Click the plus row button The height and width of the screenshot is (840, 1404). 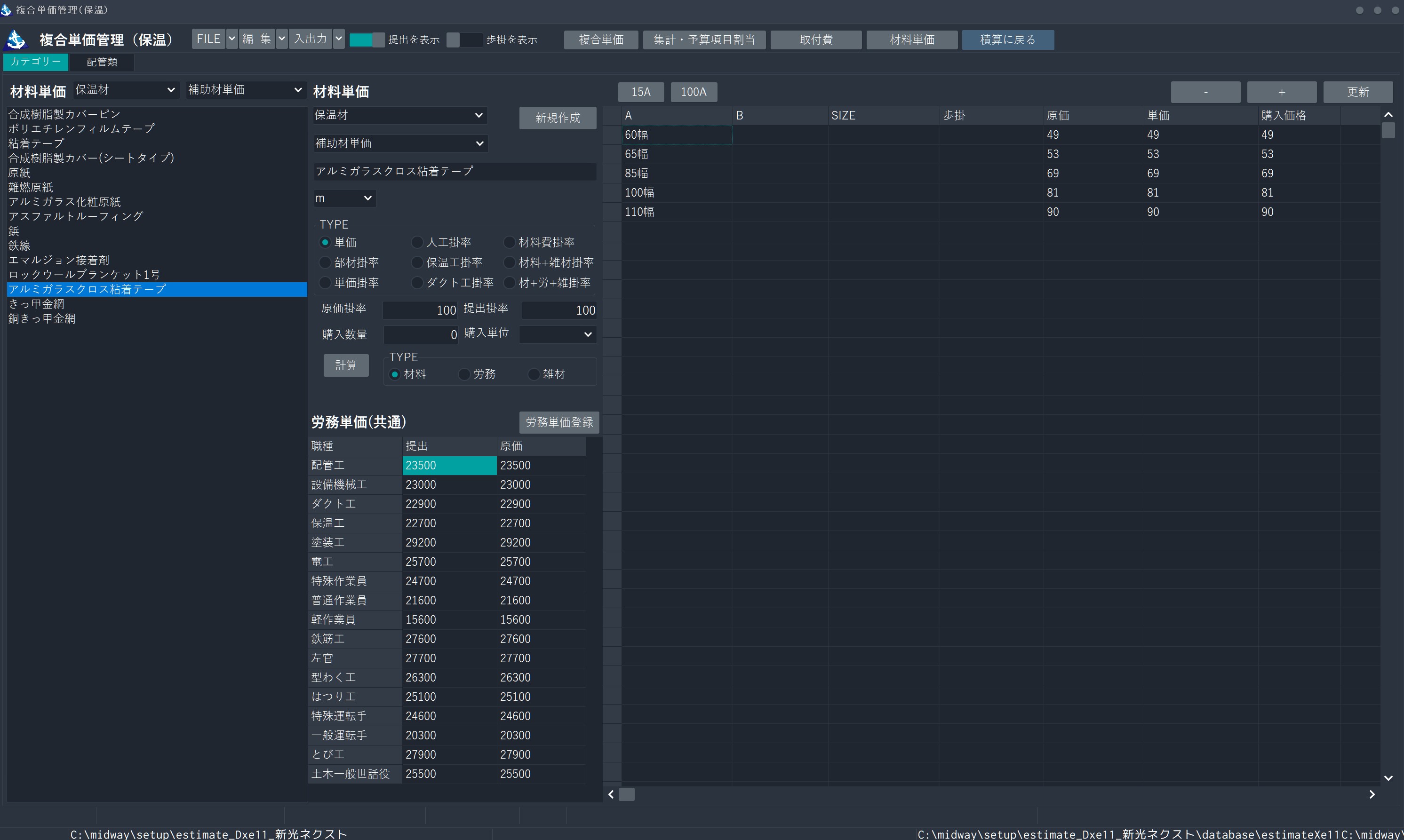click(1281, 92)
